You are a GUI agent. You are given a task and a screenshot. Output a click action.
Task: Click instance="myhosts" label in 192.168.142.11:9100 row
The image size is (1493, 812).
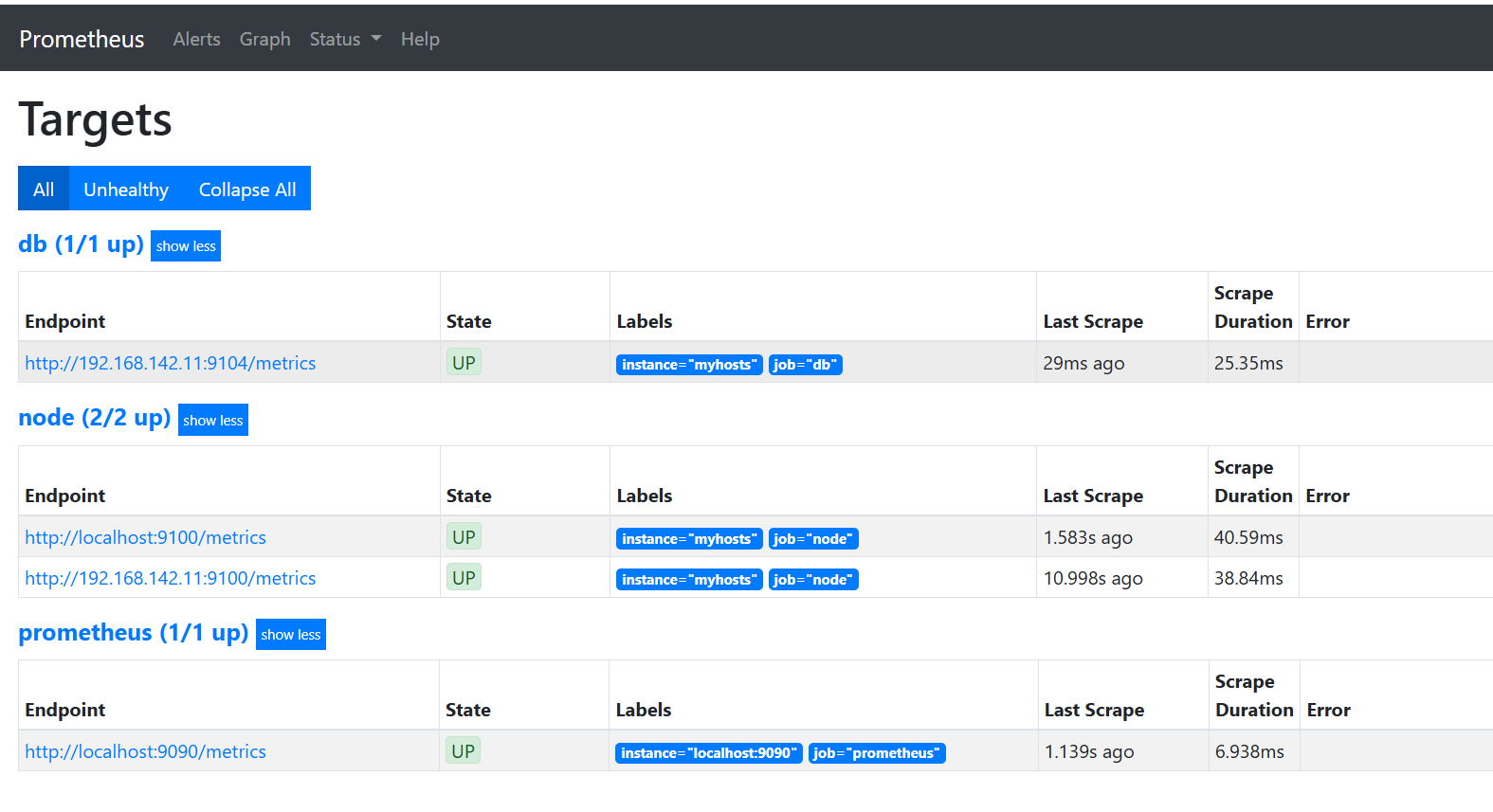pyautogui.click(x=689, y=579)
